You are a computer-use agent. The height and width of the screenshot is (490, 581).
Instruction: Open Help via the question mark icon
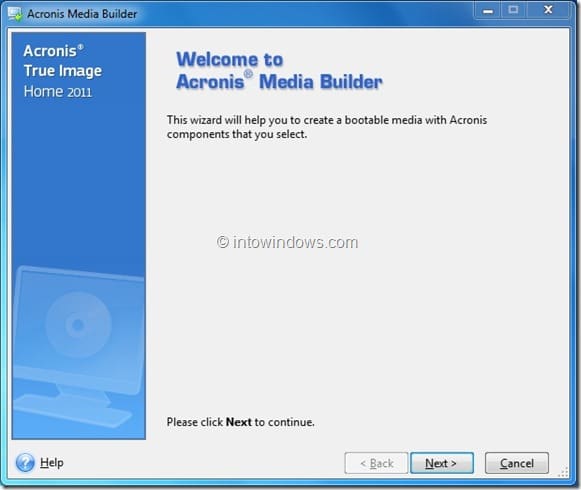pos(25,463)
